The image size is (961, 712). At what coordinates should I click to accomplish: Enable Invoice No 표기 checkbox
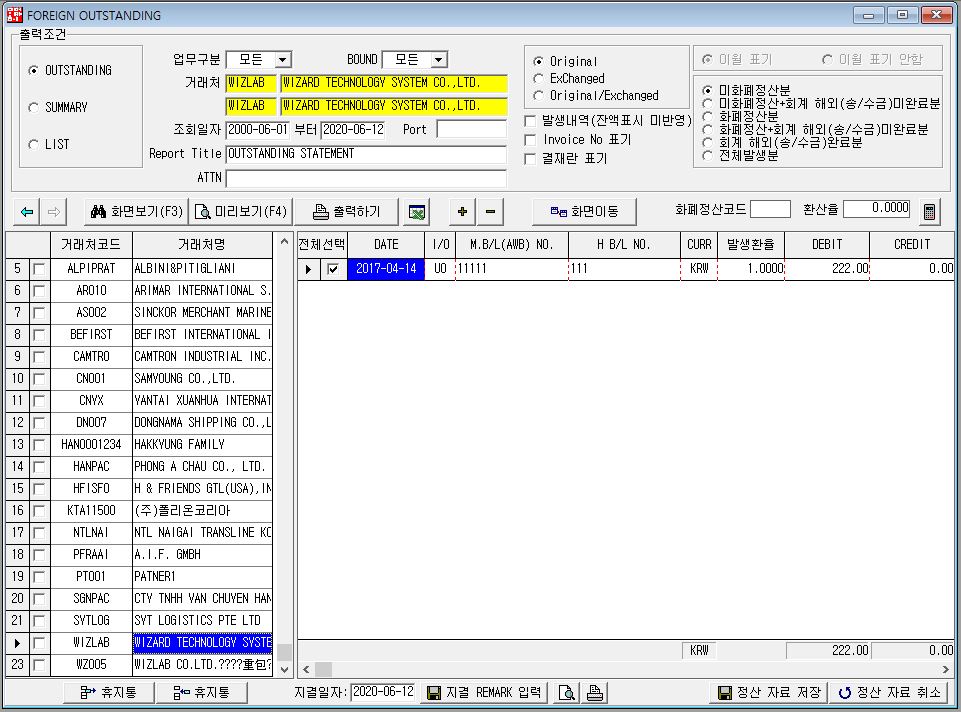tap(531, 140)
